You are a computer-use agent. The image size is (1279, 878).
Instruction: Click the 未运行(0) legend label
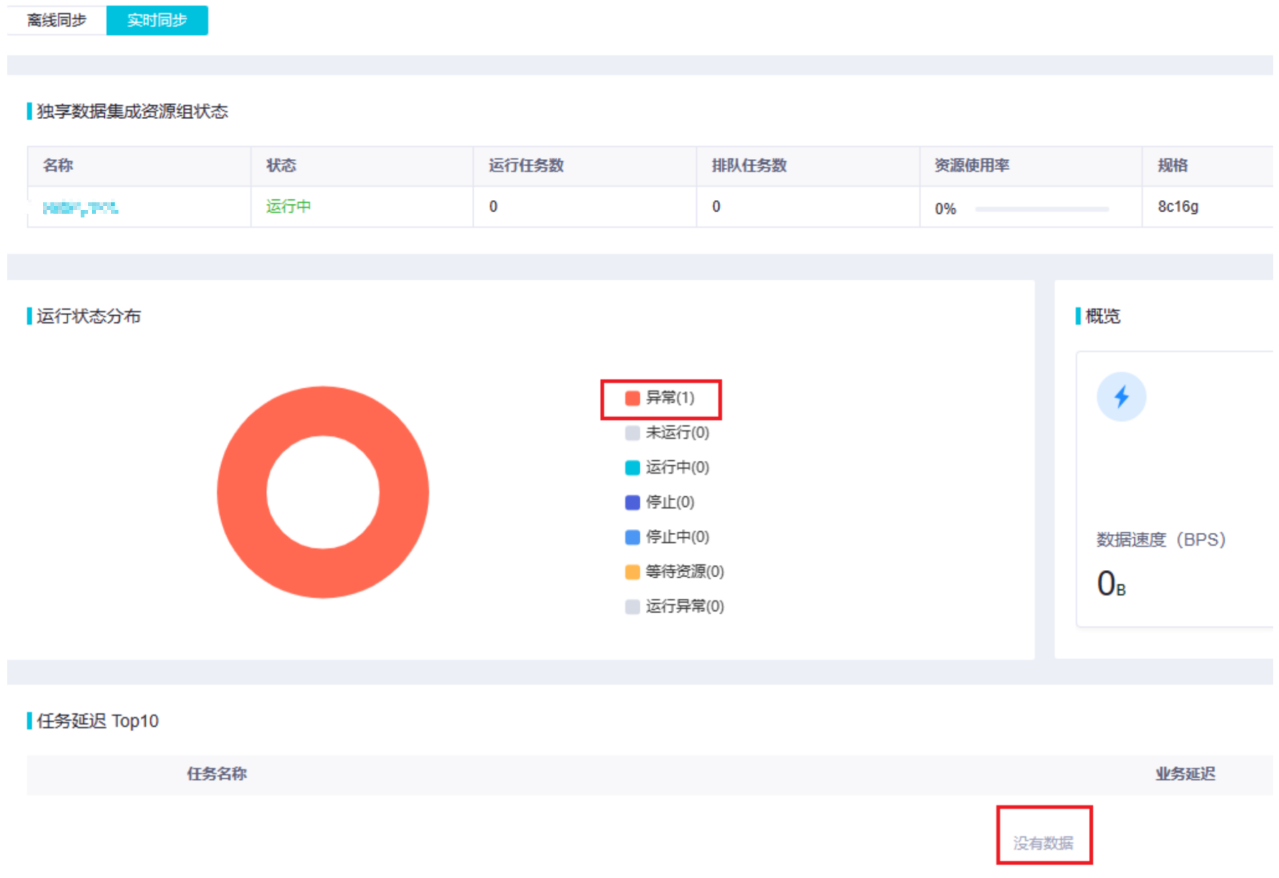tap(678, 433)
